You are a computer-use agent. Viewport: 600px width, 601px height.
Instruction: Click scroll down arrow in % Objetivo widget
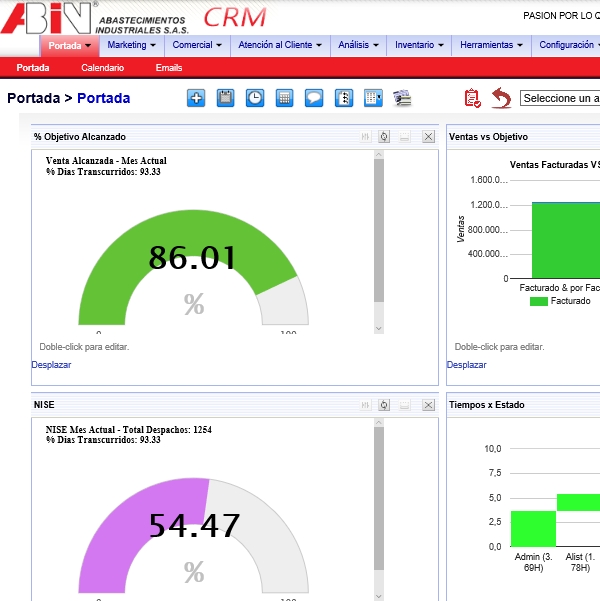pyautogui.click(x=379, y=329)
